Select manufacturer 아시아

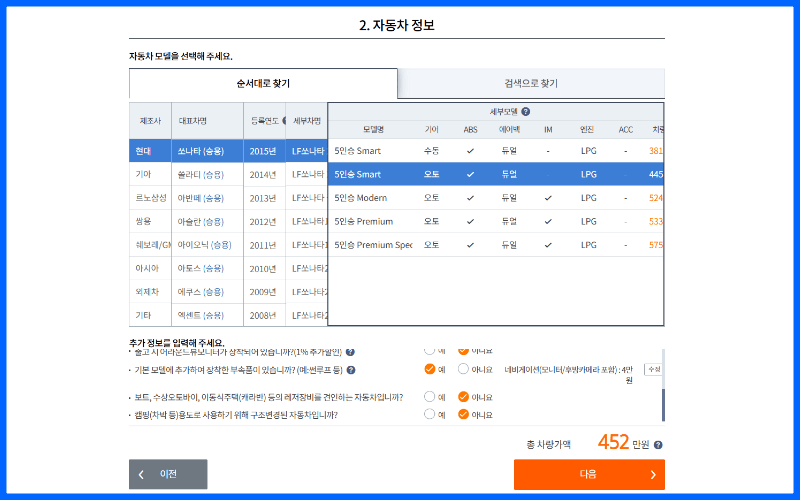point(150,268)
